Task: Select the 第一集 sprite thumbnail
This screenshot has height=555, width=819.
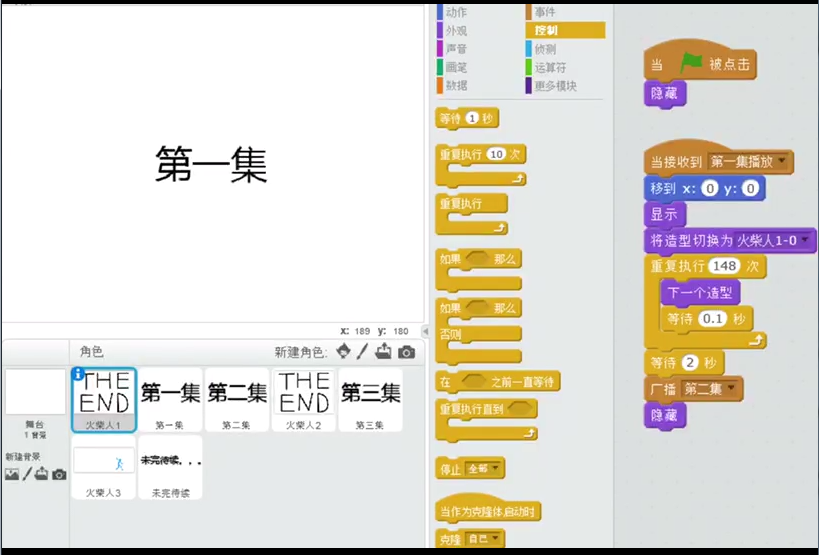Action: pos(170,400)
